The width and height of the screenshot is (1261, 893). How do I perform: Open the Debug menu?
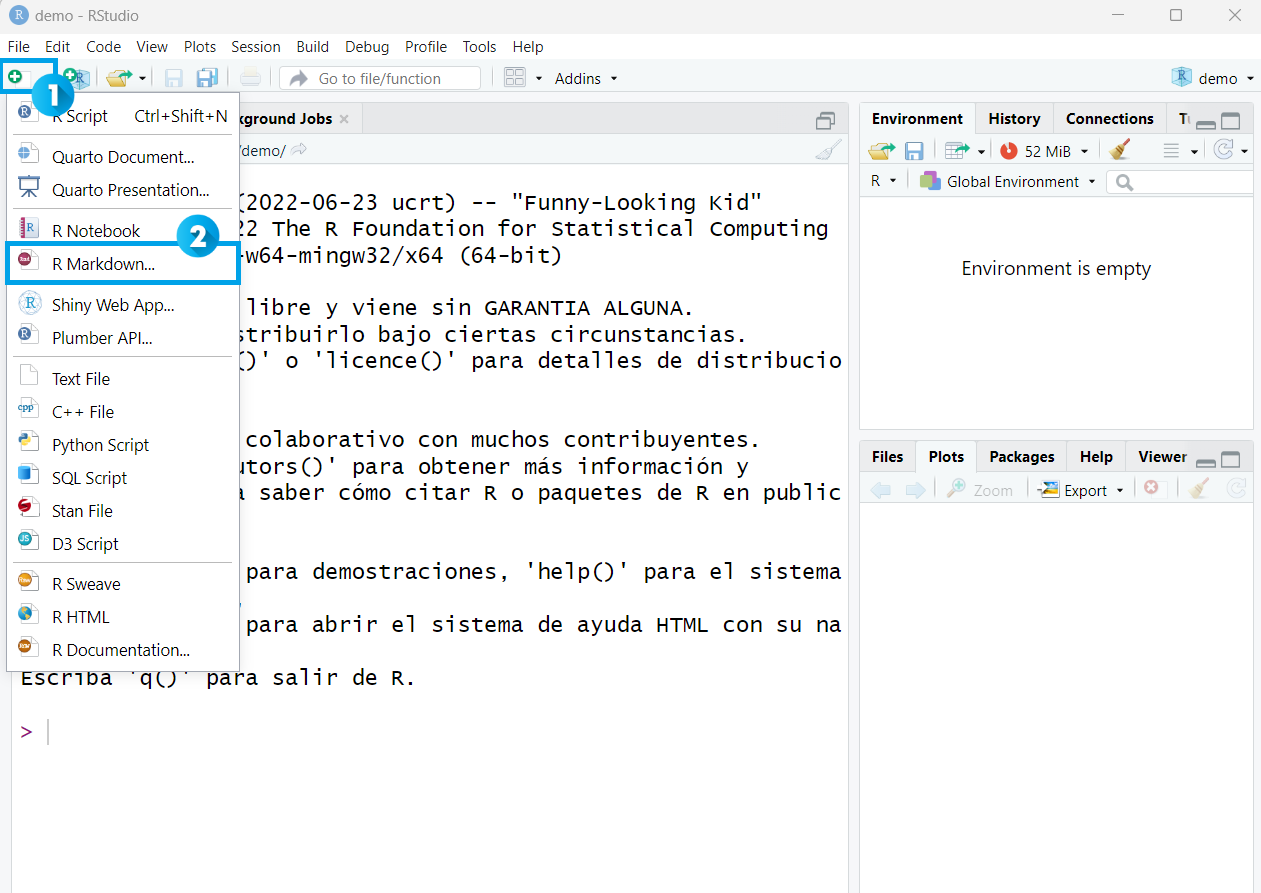coord(367,47)
